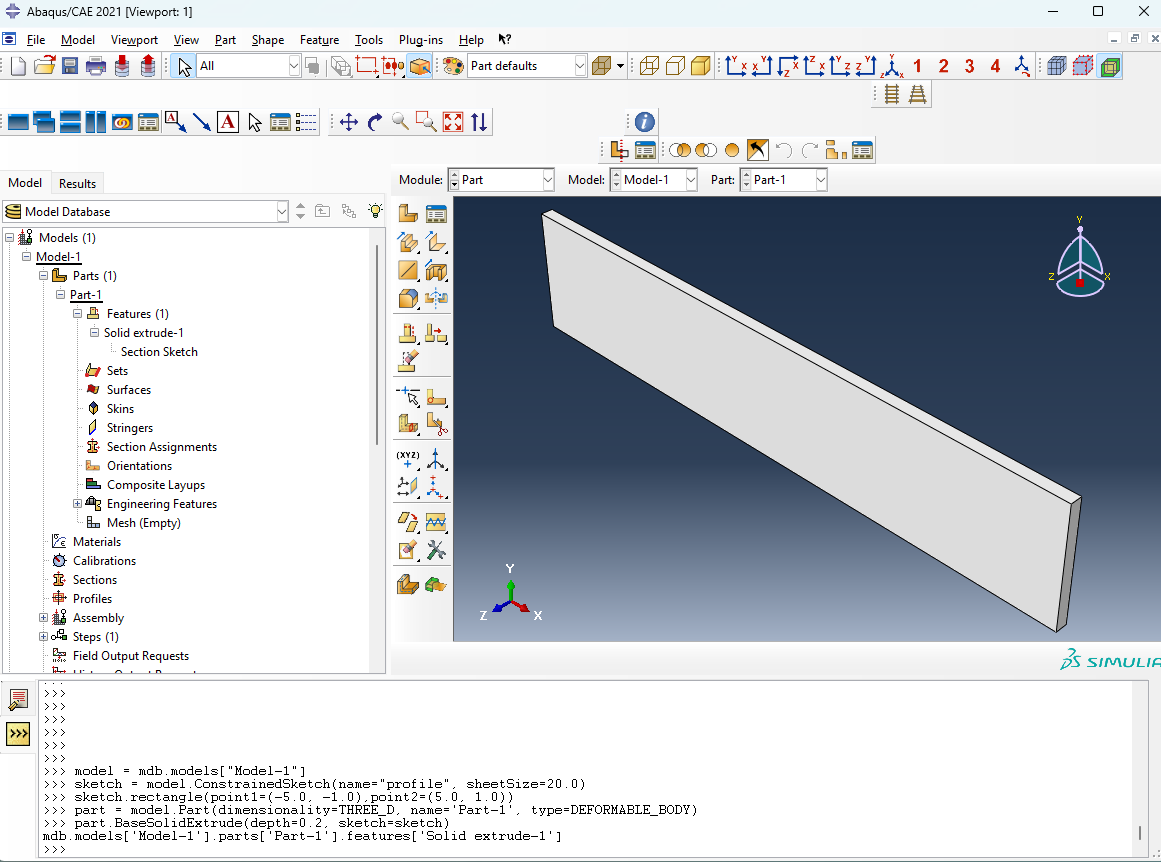Image resolution: width=1161 pixels, height=862 pixels.
Task: Click the Create Part tool icon
Action: 408,213
